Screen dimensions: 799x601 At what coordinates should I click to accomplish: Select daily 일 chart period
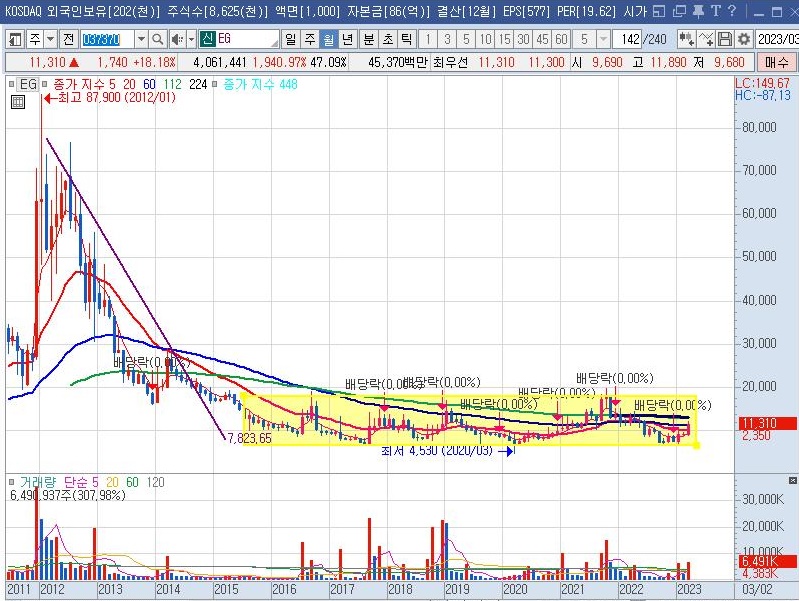click(290, 39)
